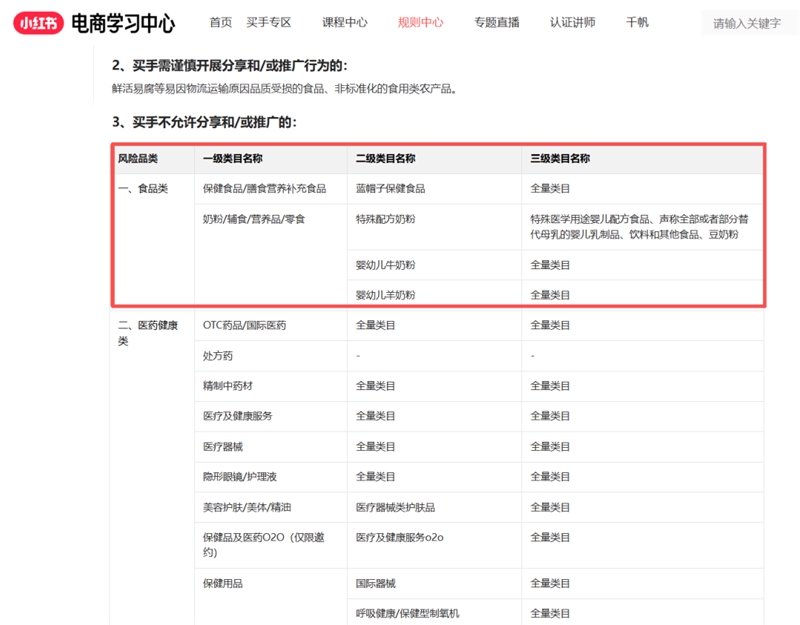The height and width of the screenshot is (625, 800).
Task: Go to the 首页 nav item
Action: [x=220, y=22]
